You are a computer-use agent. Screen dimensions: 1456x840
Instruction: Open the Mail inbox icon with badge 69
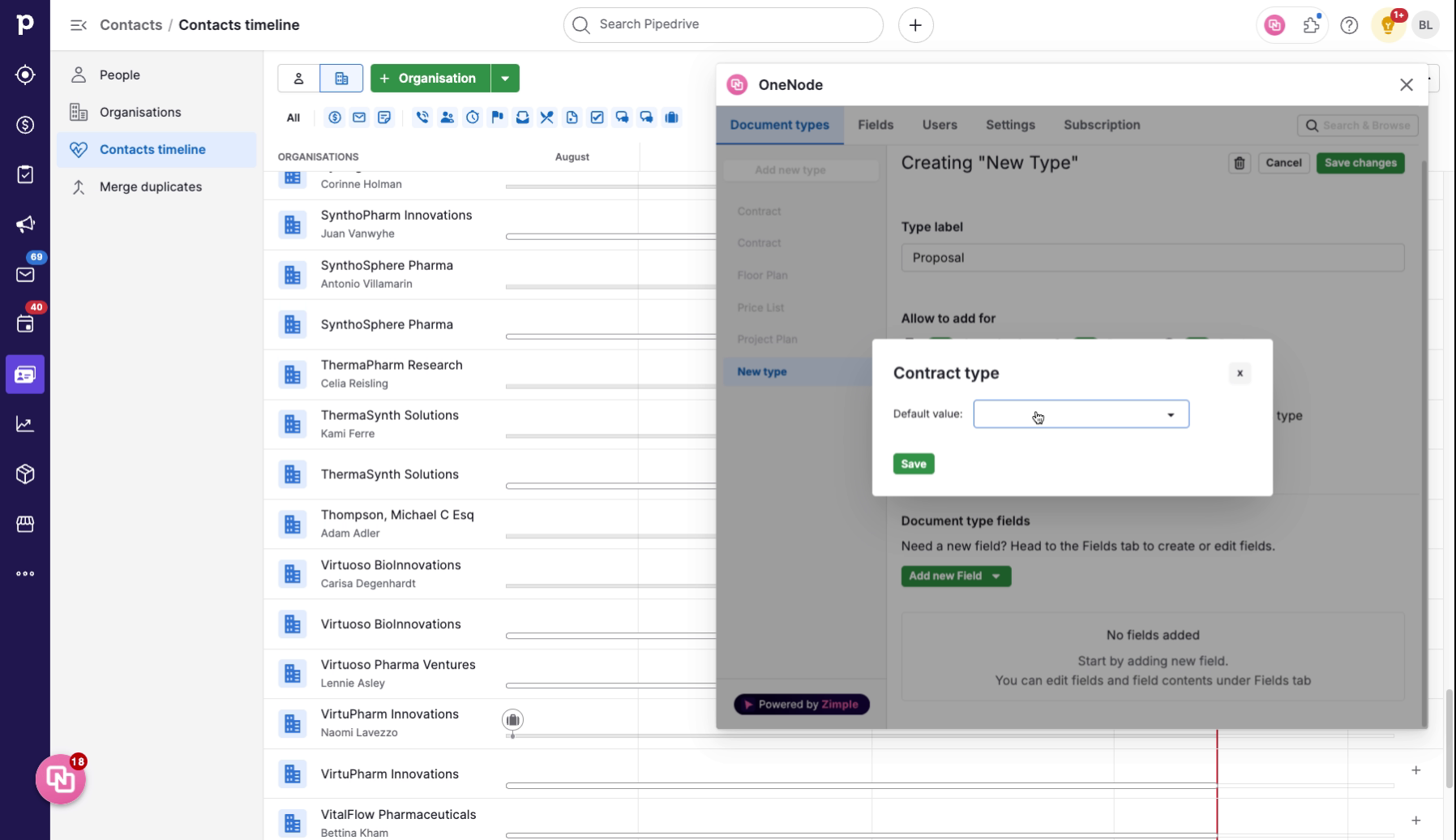(x=25, y=274)
